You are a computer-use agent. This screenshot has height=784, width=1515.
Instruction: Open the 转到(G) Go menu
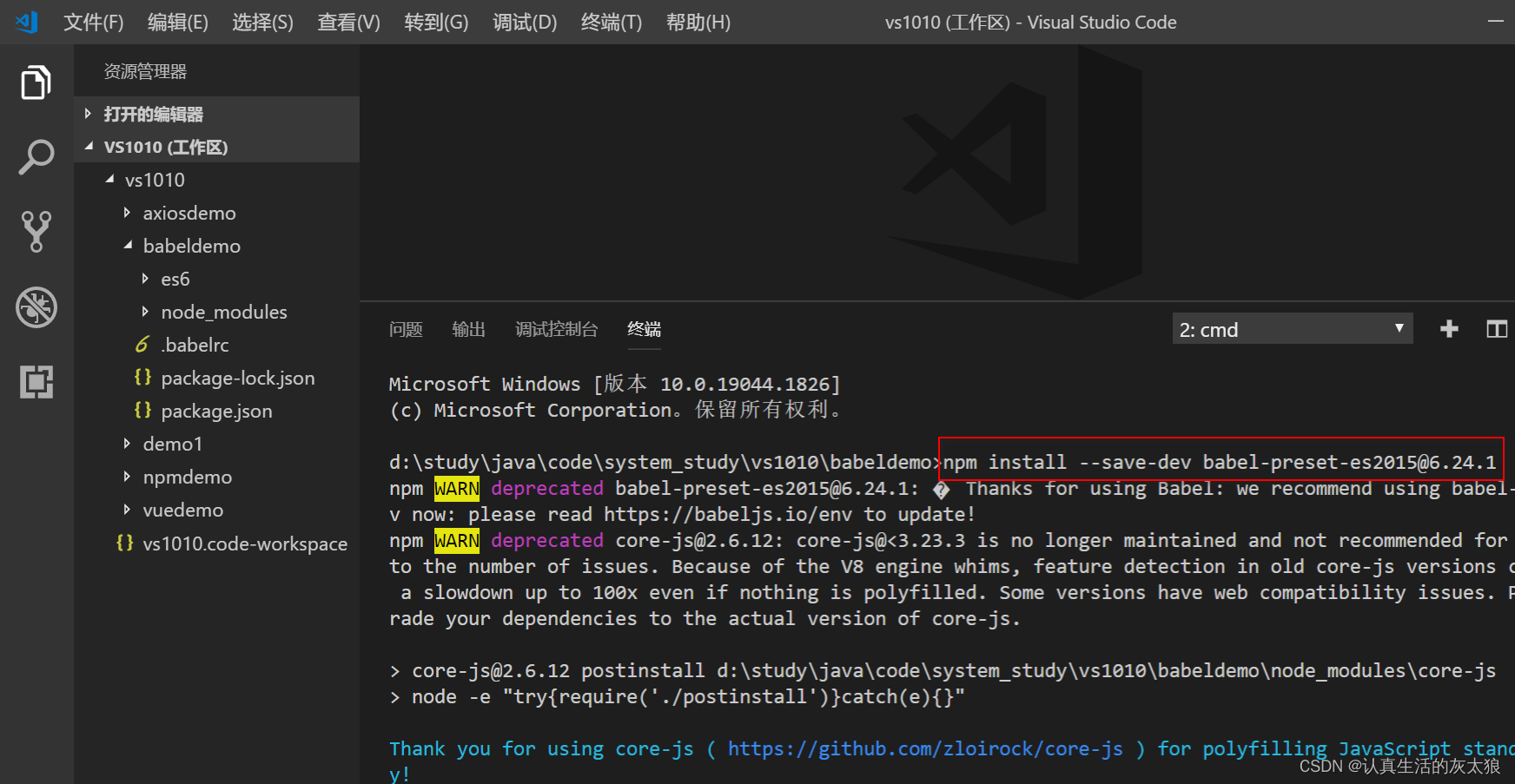coord(436,23)
